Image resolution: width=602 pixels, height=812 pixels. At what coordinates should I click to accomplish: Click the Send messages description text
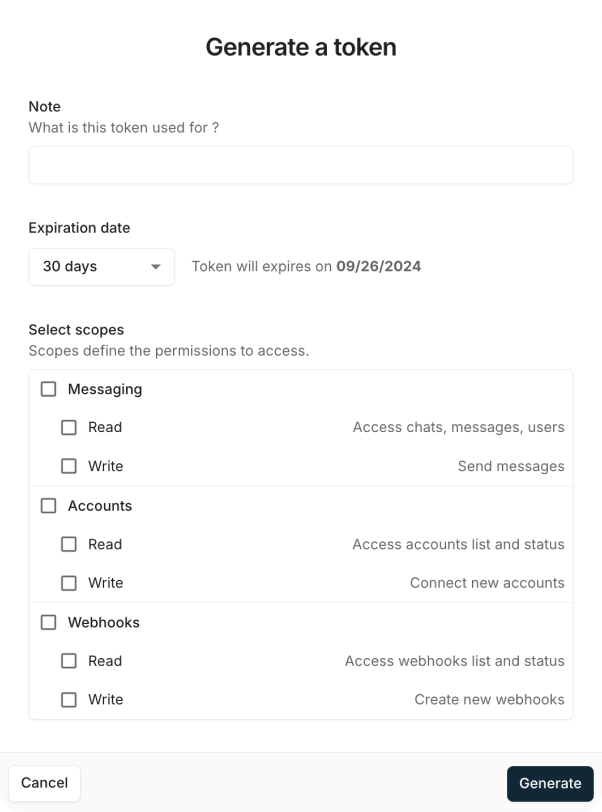tap(511, 466)
